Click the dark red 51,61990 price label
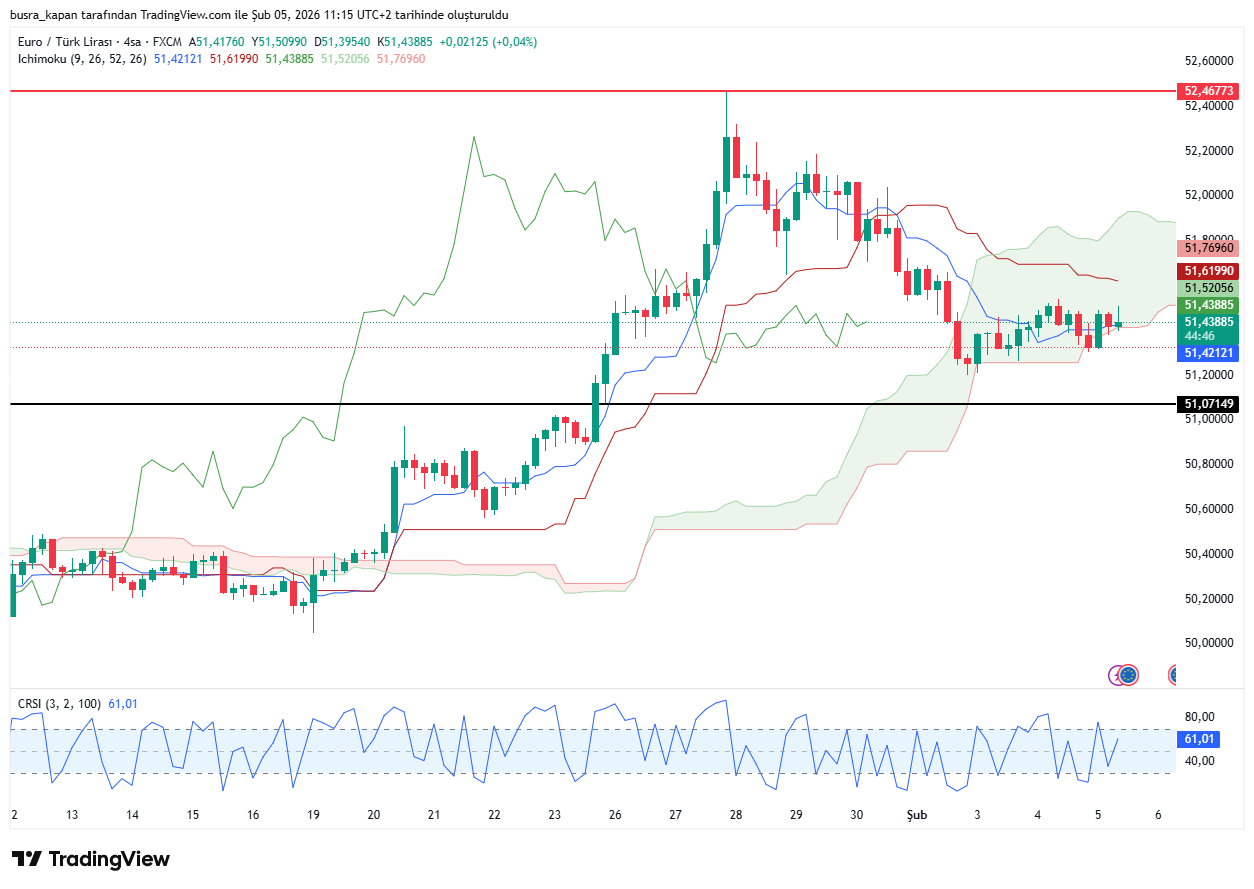Viewport: 1254px width, 889px height. click(x=1210, y=271)
